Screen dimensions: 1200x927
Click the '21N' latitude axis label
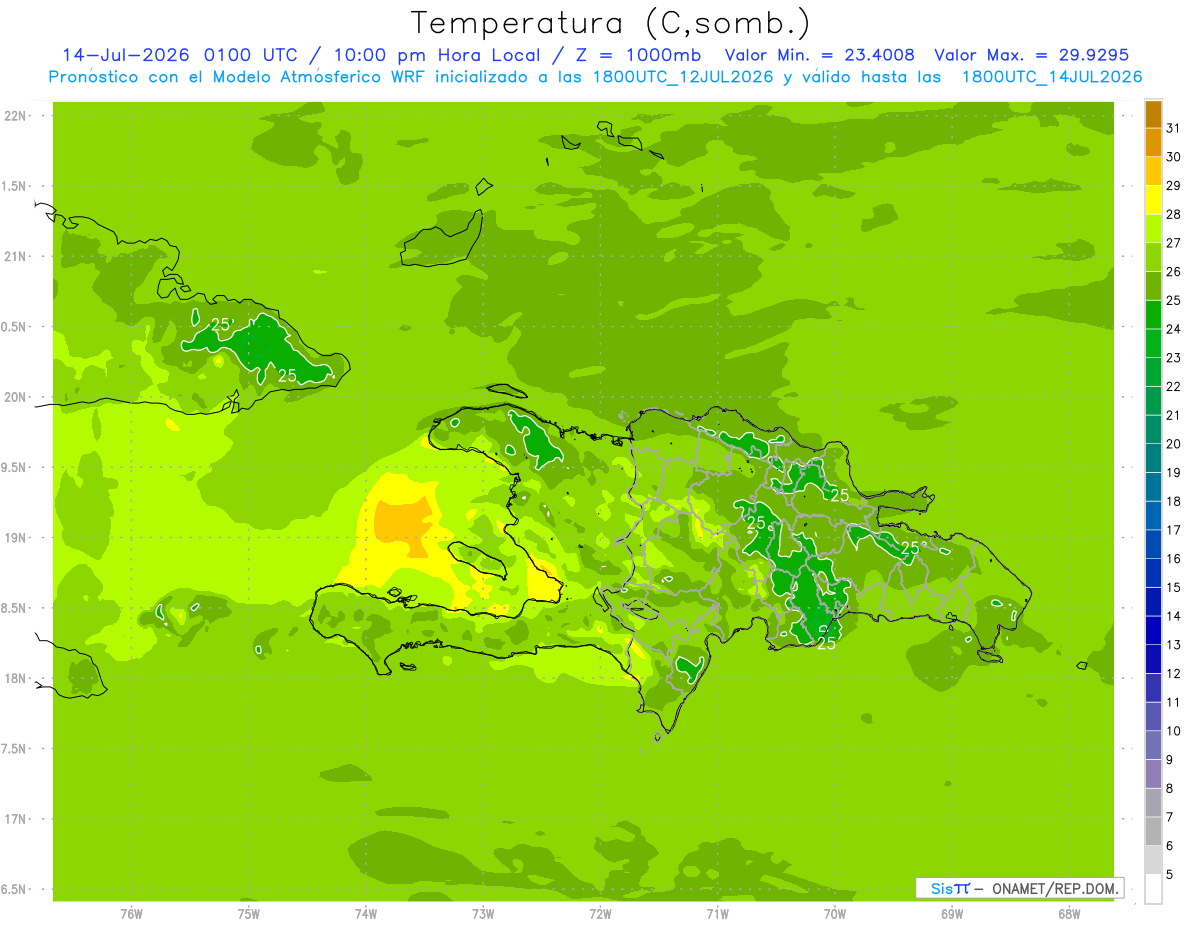pos(17,257)
